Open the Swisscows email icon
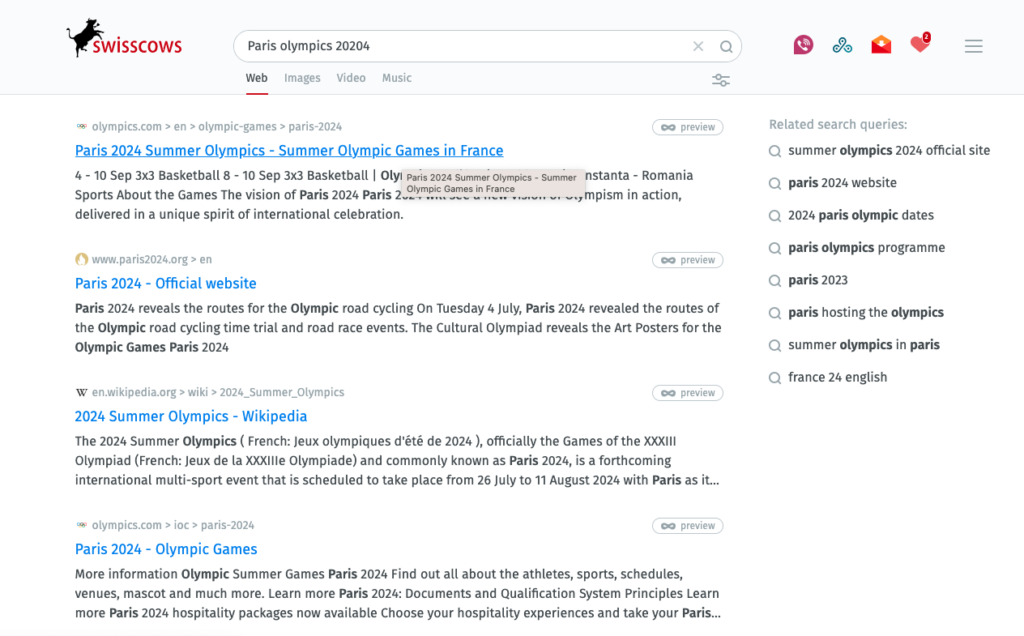The height and width of the screenshot is (636, 1024). coord(881,45)
